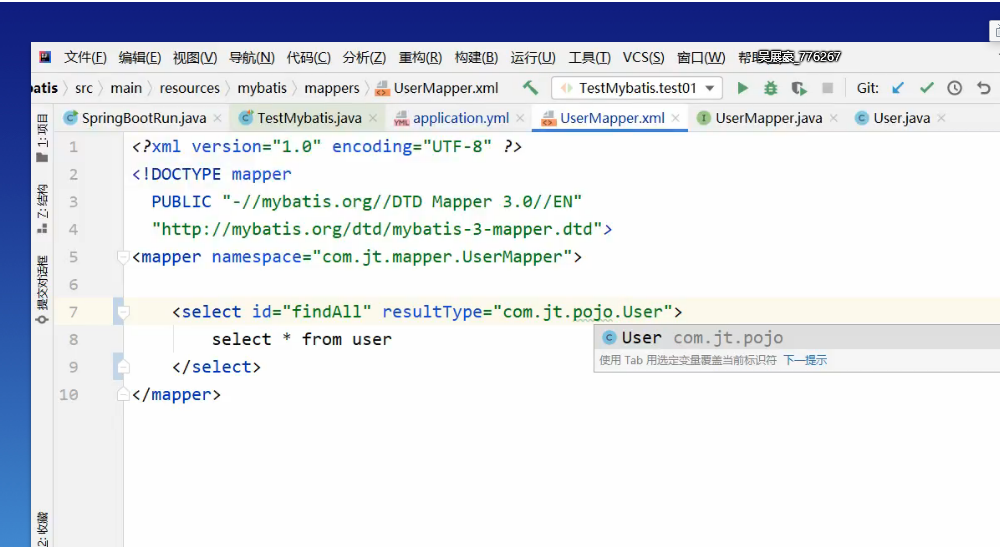The width and height of the screenshot is (1000, 547).
Task: Open the 1:项目 project tool window
Action: tap(42, 138)
